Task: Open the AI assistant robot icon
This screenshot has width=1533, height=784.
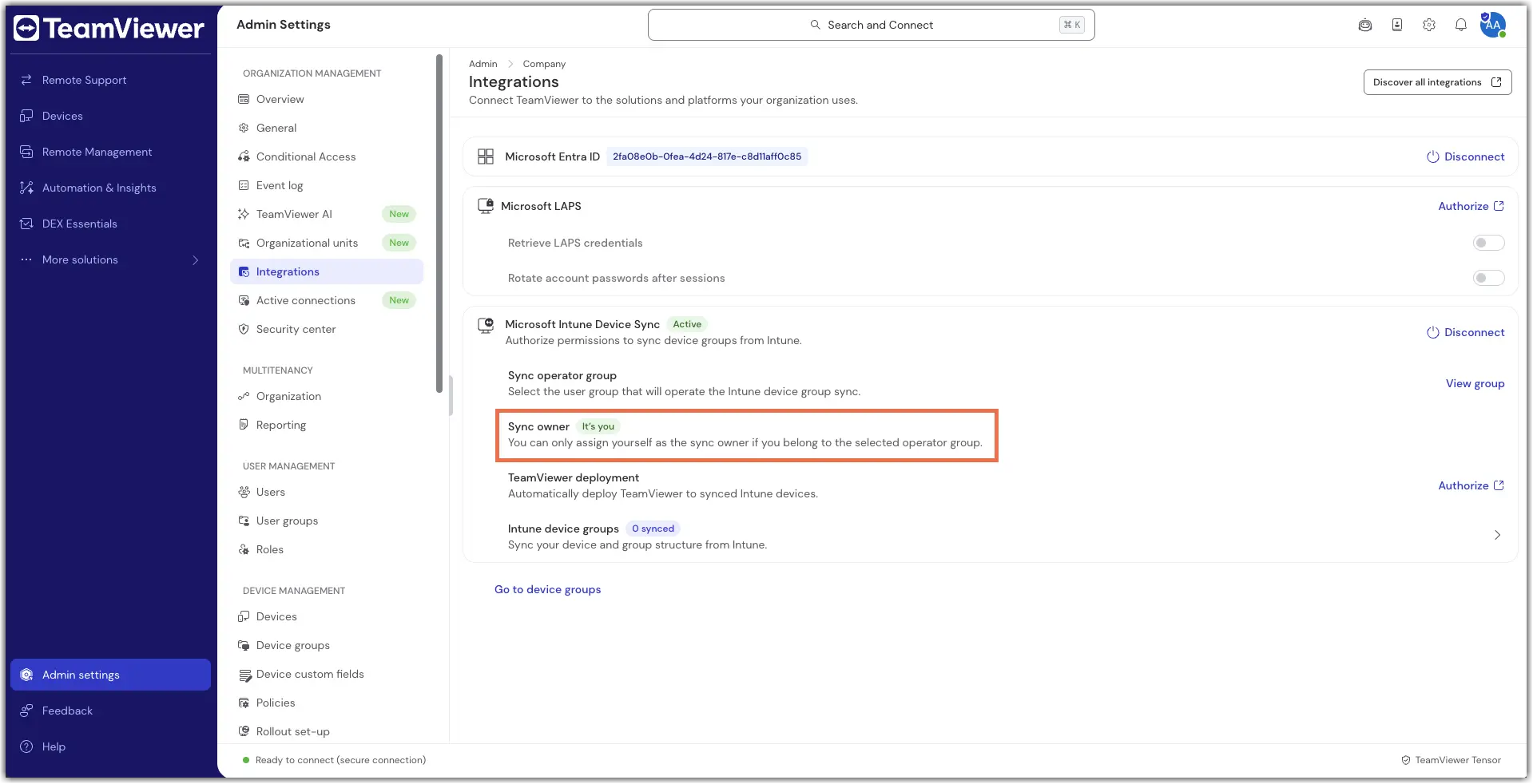Action: [x=1365, y=25]
